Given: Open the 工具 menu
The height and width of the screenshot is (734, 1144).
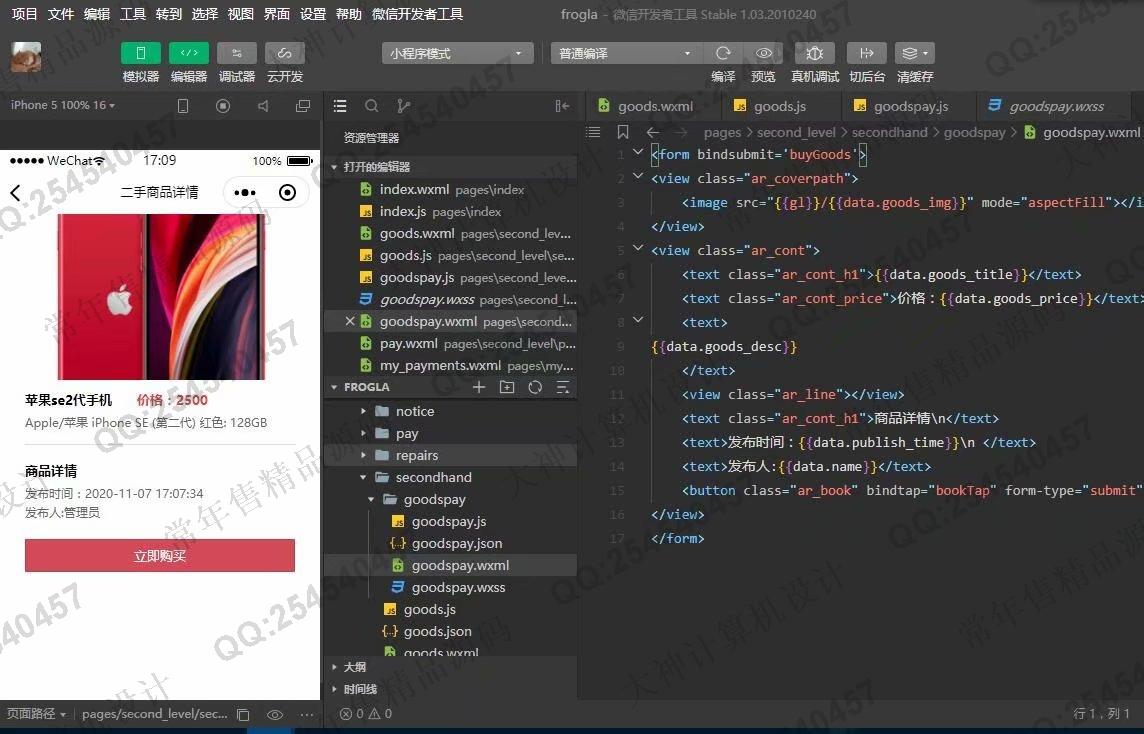Looking at the screenshot, I should click(x=133, y=14).
